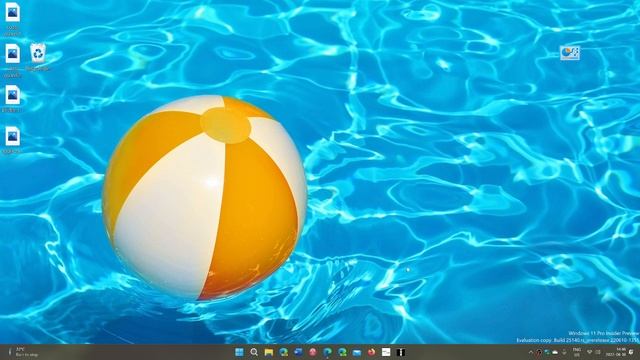This screenshot has width=640, height=360.
Task: Launch the red Firefox-style taskbar icon
Action: click(371, 352)
